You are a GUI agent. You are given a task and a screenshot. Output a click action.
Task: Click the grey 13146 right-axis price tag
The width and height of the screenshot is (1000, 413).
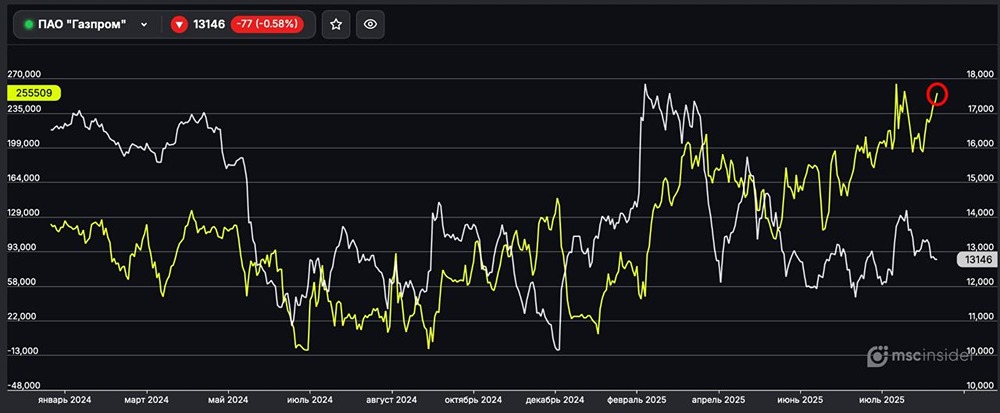(x=974, y=259)
